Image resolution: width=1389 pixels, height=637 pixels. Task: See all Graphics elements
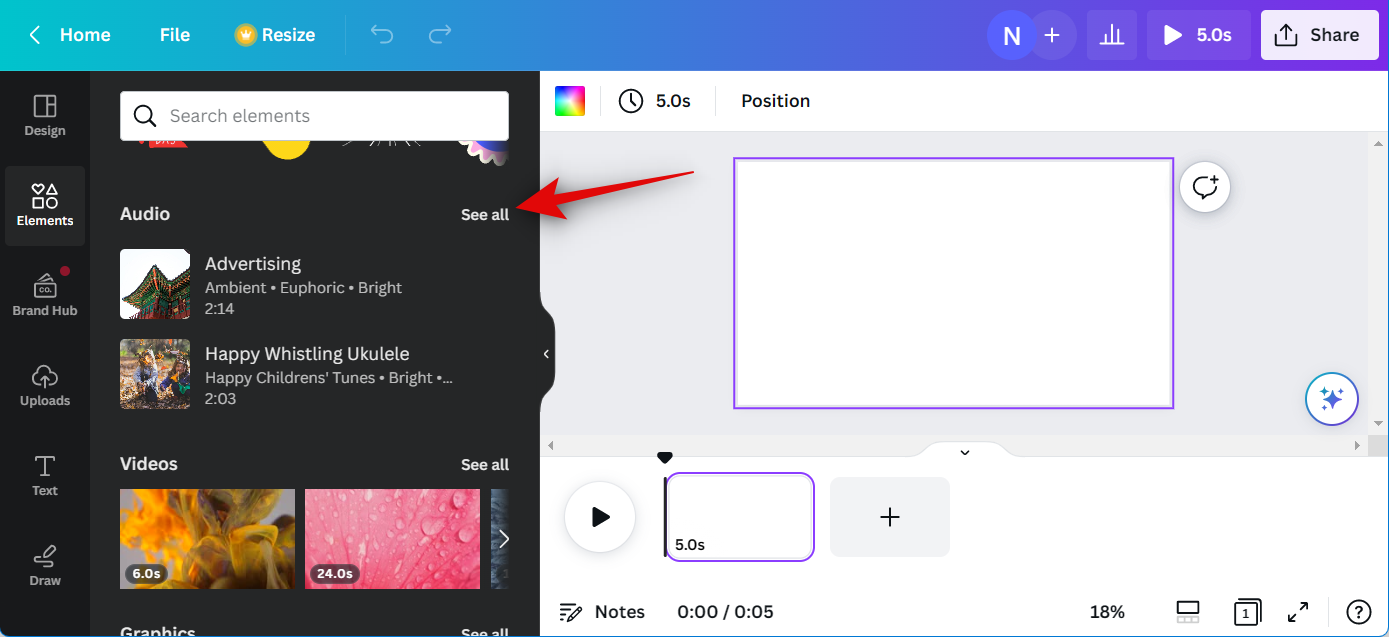point(485,631)
